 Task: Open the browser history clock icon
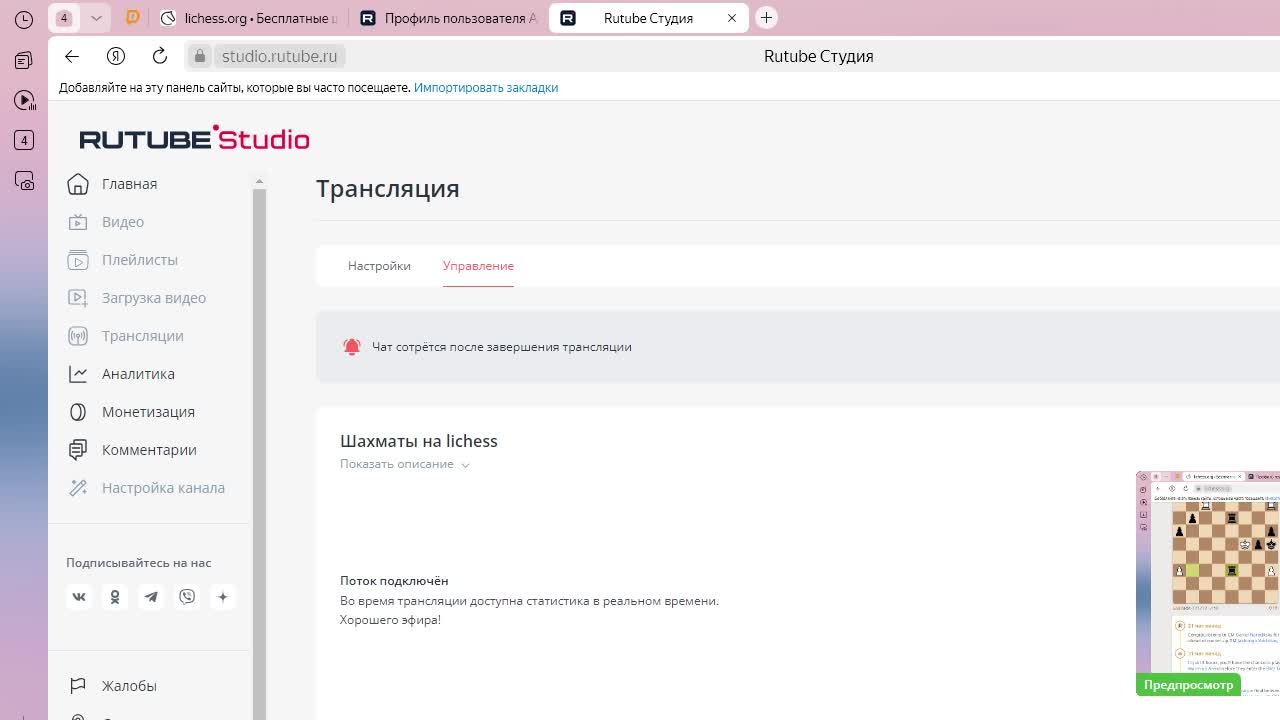[24, 19]
